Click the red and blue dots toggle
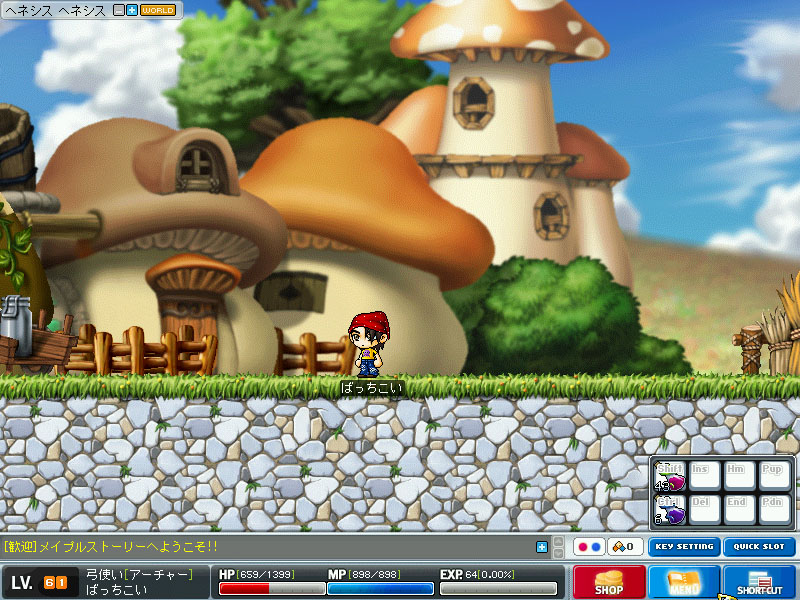 tap(589, 547)
